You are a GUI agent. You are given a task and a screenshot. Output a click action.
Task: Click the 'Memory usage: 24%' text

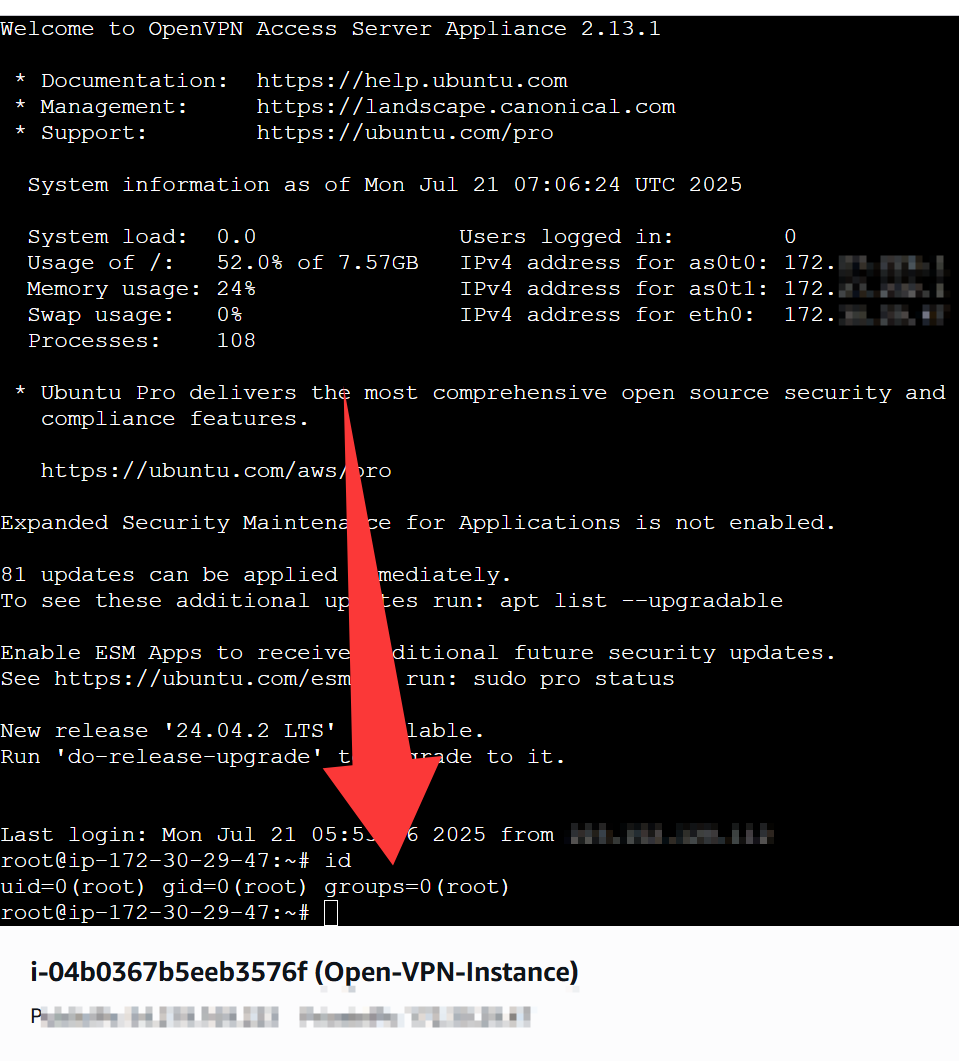[141, 289]
